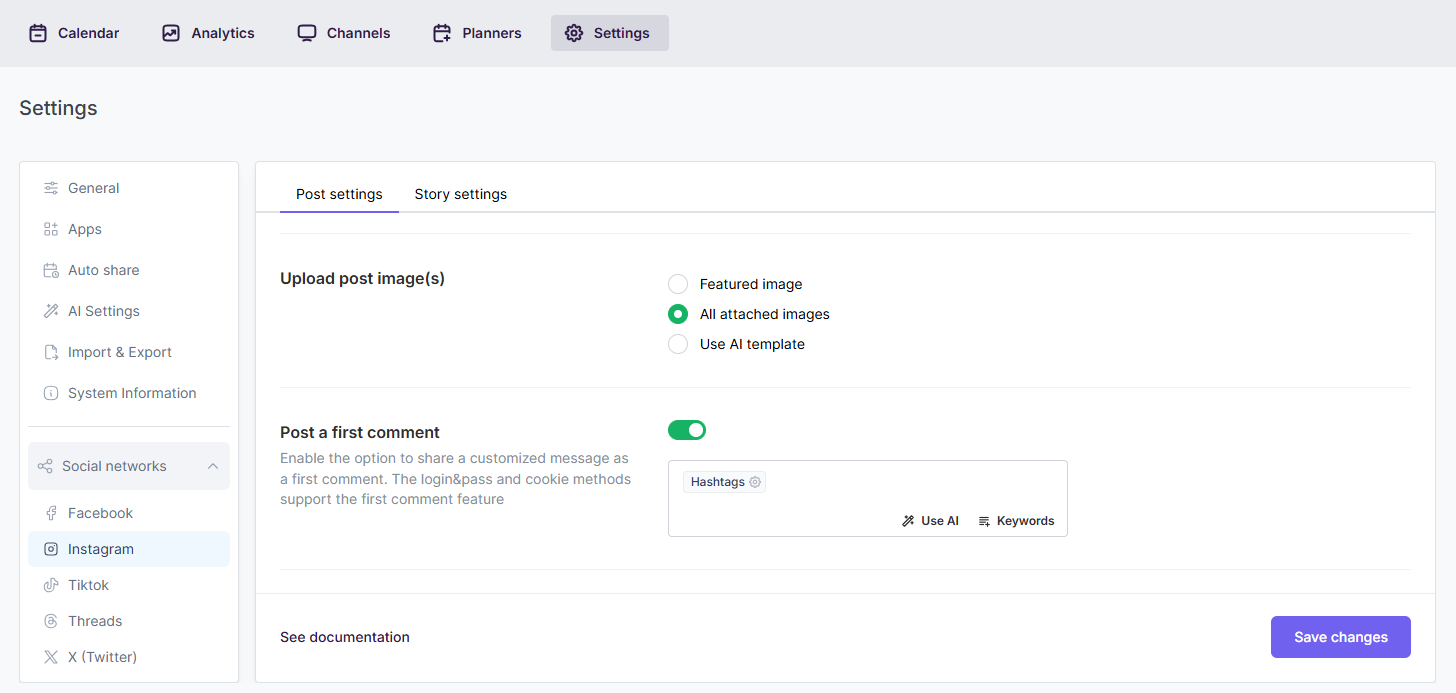Screen dimensions: 1456x693
Task: Click the Auto share calendar icon
Action: pos(51,270)
